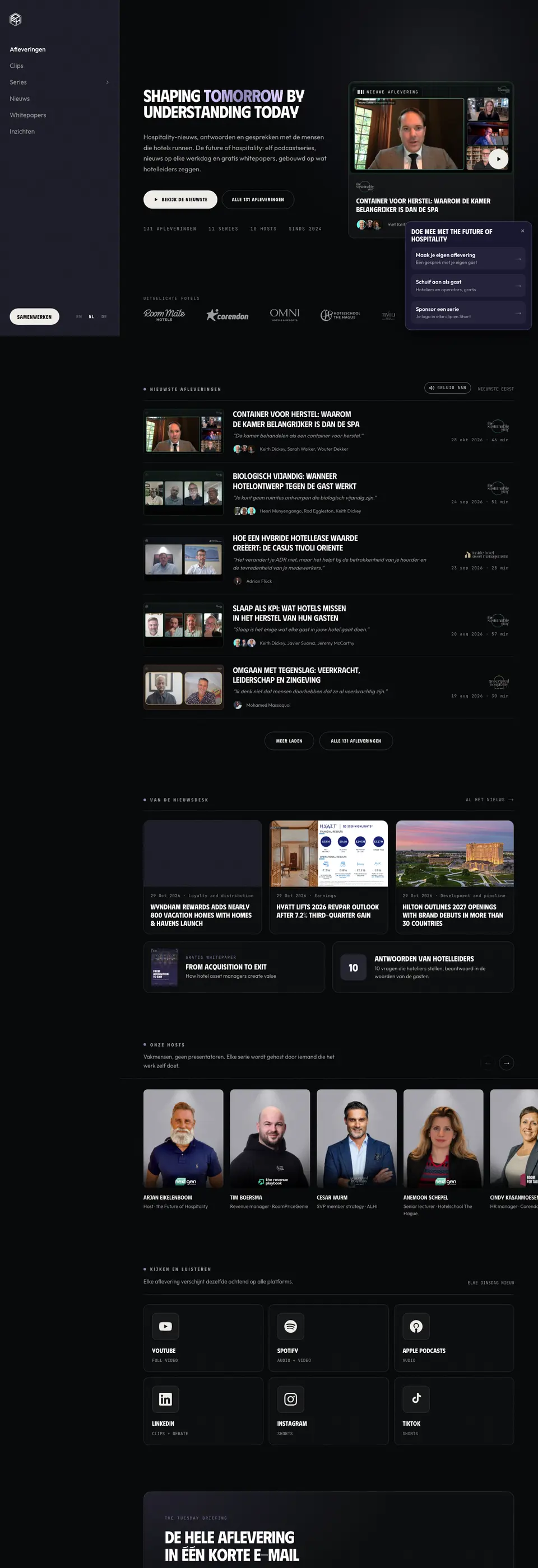The width and height of the screenshot is (538, 1568).
Task: Click inside hotel asset management logo
Action: [x=486, y=554]
